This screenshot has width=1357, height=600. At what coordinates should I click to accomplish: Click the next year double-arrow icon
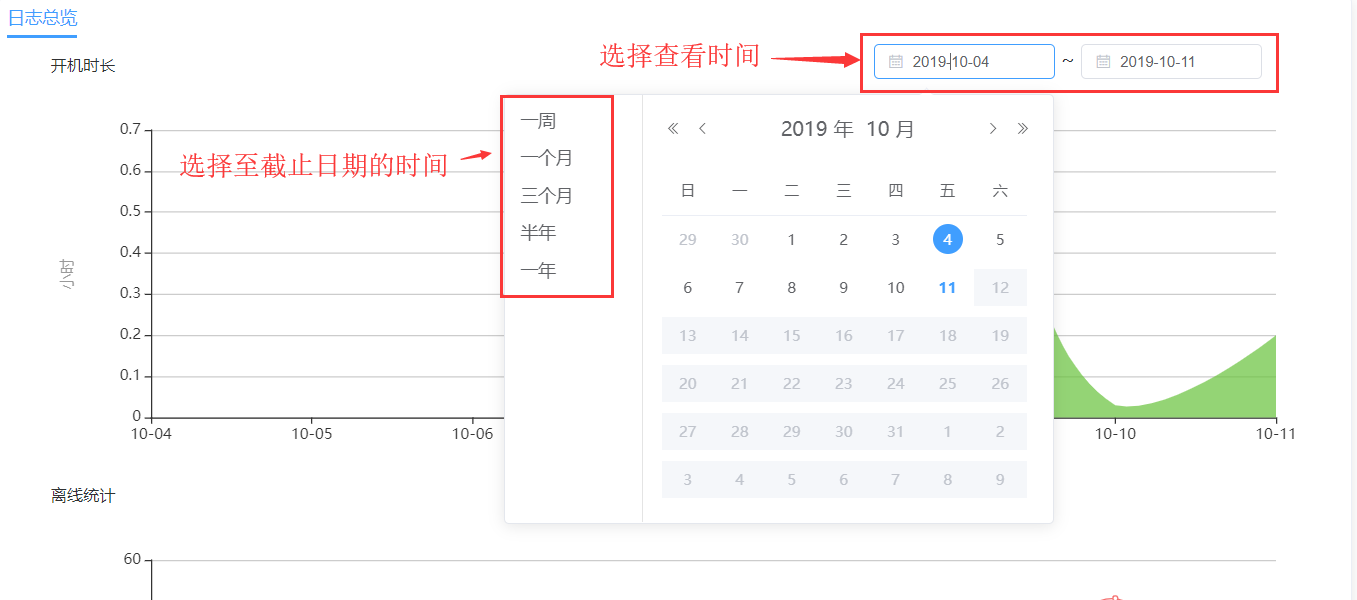pyautogui.click(x=1022, y=128)
